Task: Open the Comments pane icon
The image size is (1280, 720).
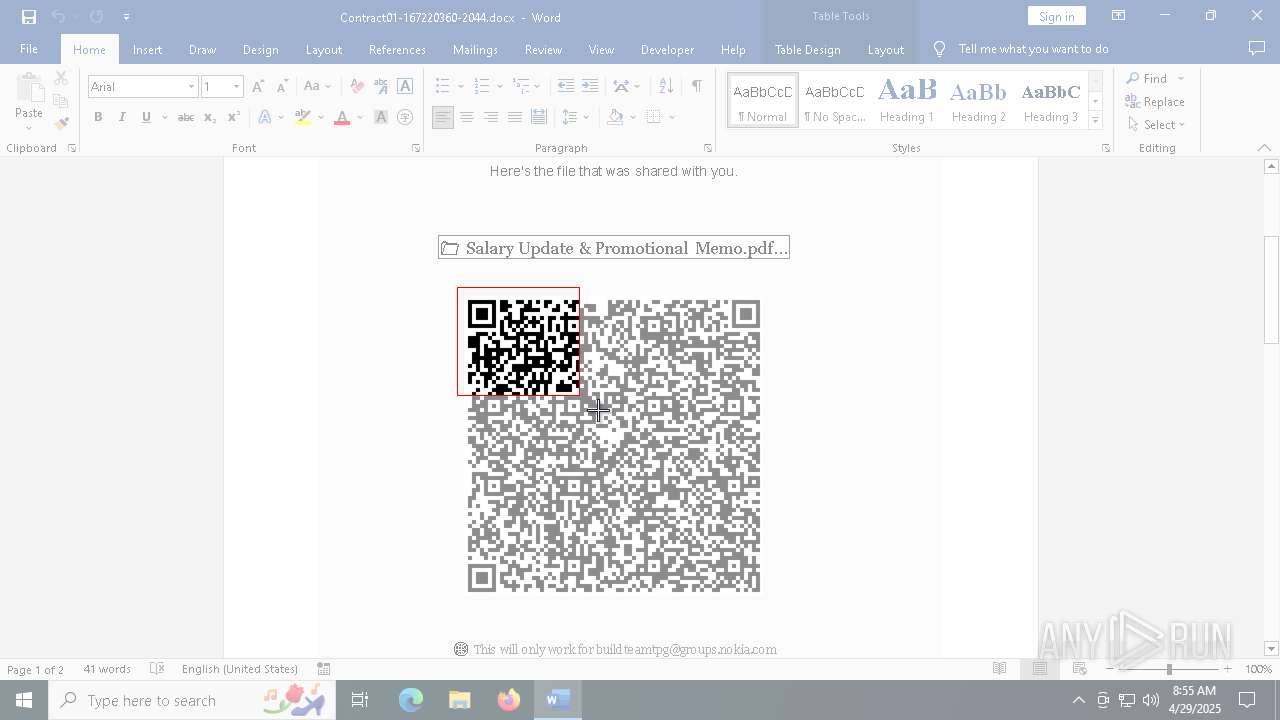Action: 1257,49
